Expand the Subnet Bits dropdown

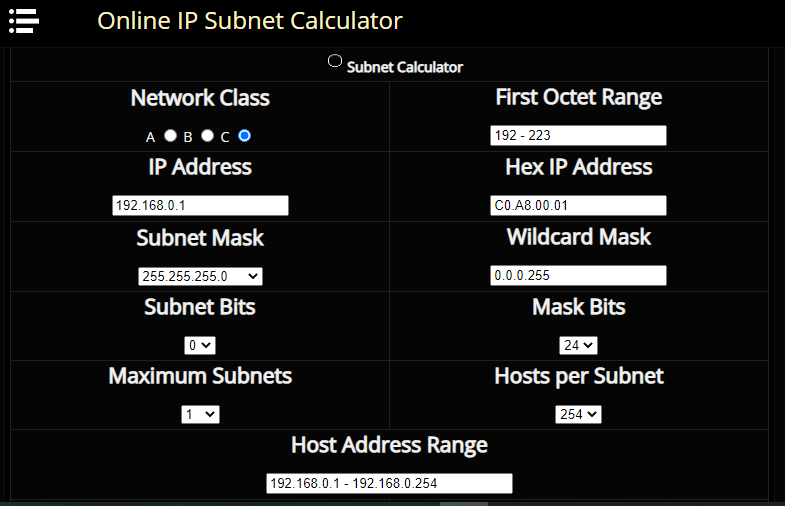[x=200, y=345]
